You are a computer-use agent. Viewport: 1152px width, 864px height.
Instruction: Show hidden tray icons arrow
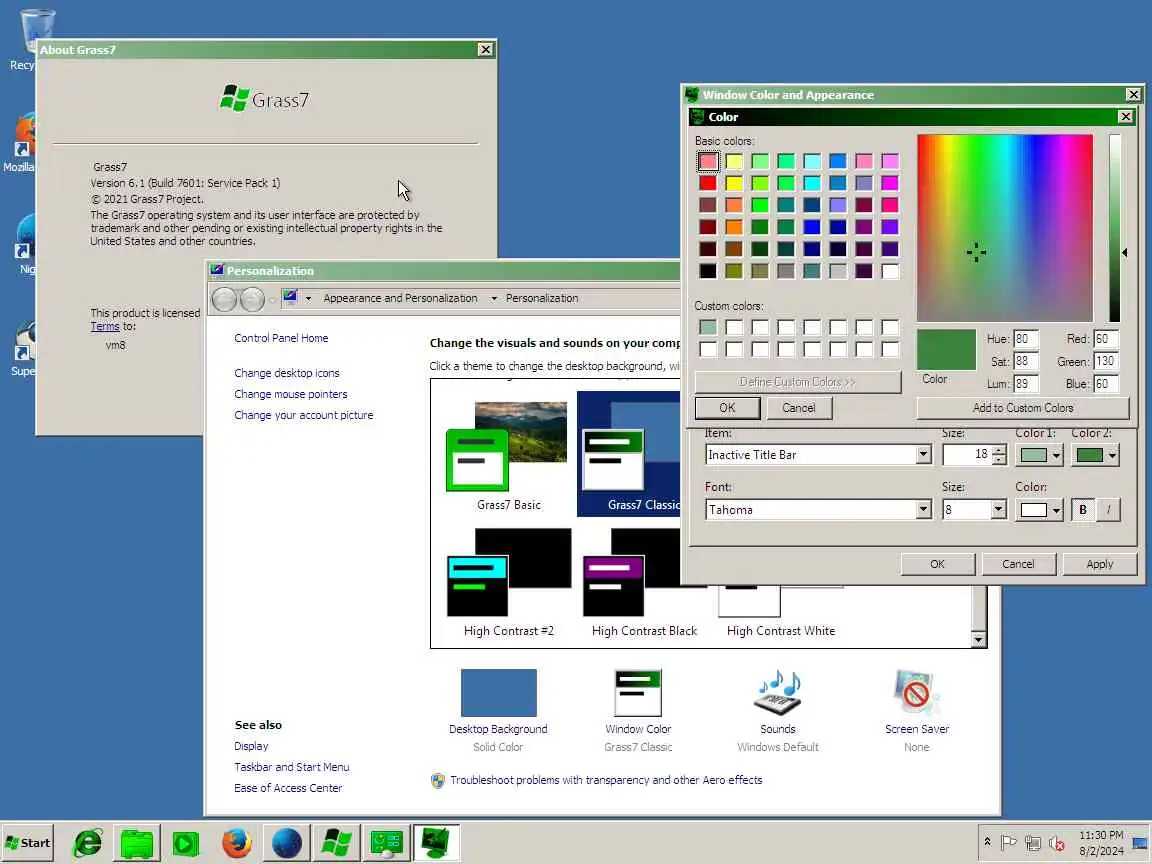point(987,842)
